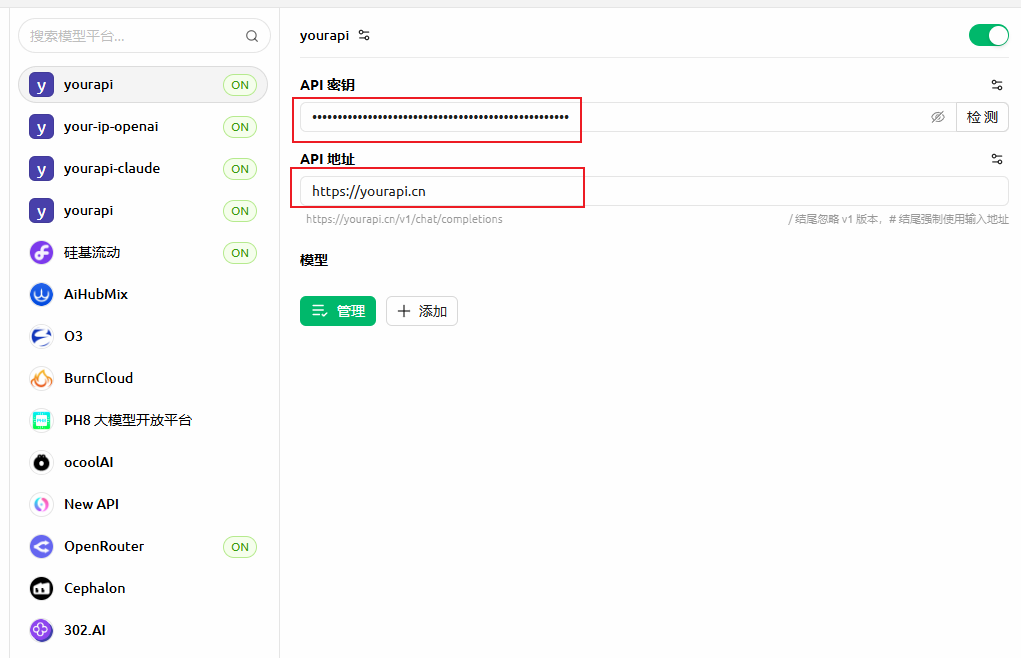
Task: Select the OpenRouter provider
Action: pyautogui.click(x=143, y=547)
